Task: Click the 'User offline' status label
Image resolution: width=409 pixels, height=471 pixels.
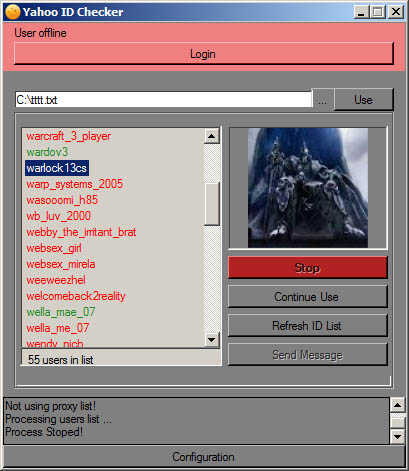Action: pos(40,33)
